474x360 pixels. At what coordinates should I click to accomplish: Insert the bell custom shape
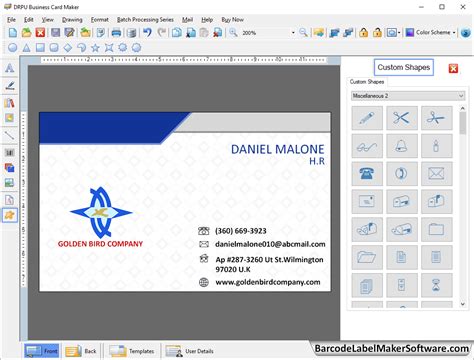pyautogui.click(x=402, y=146)
